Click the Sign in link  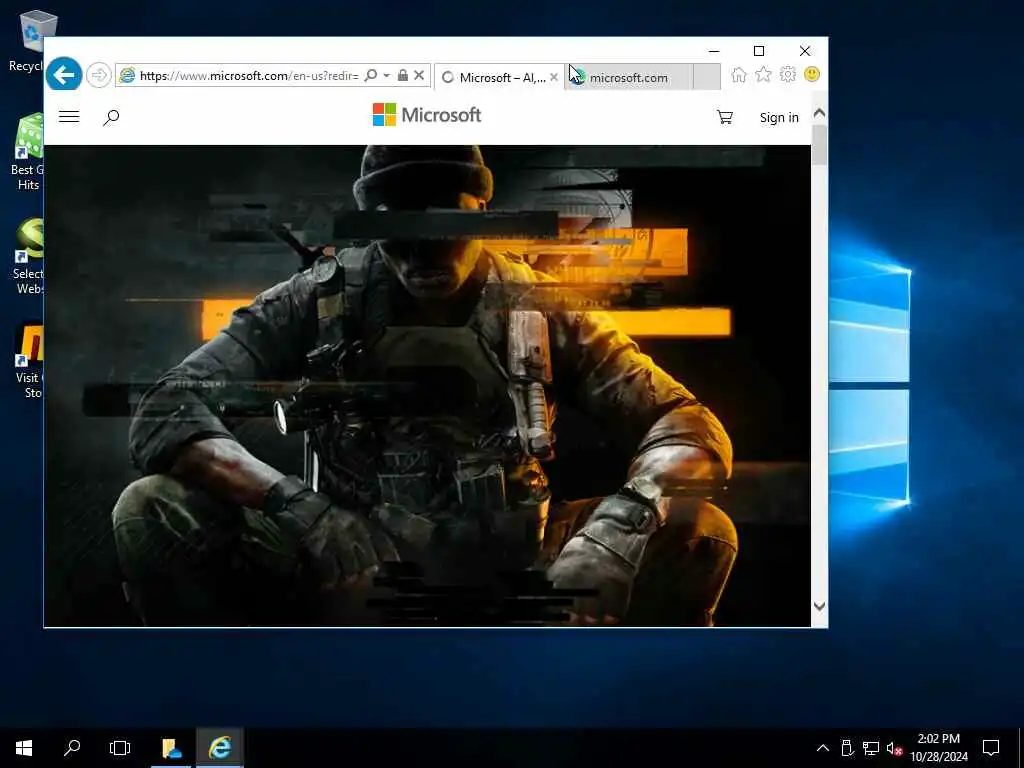(x=779, y=118)
